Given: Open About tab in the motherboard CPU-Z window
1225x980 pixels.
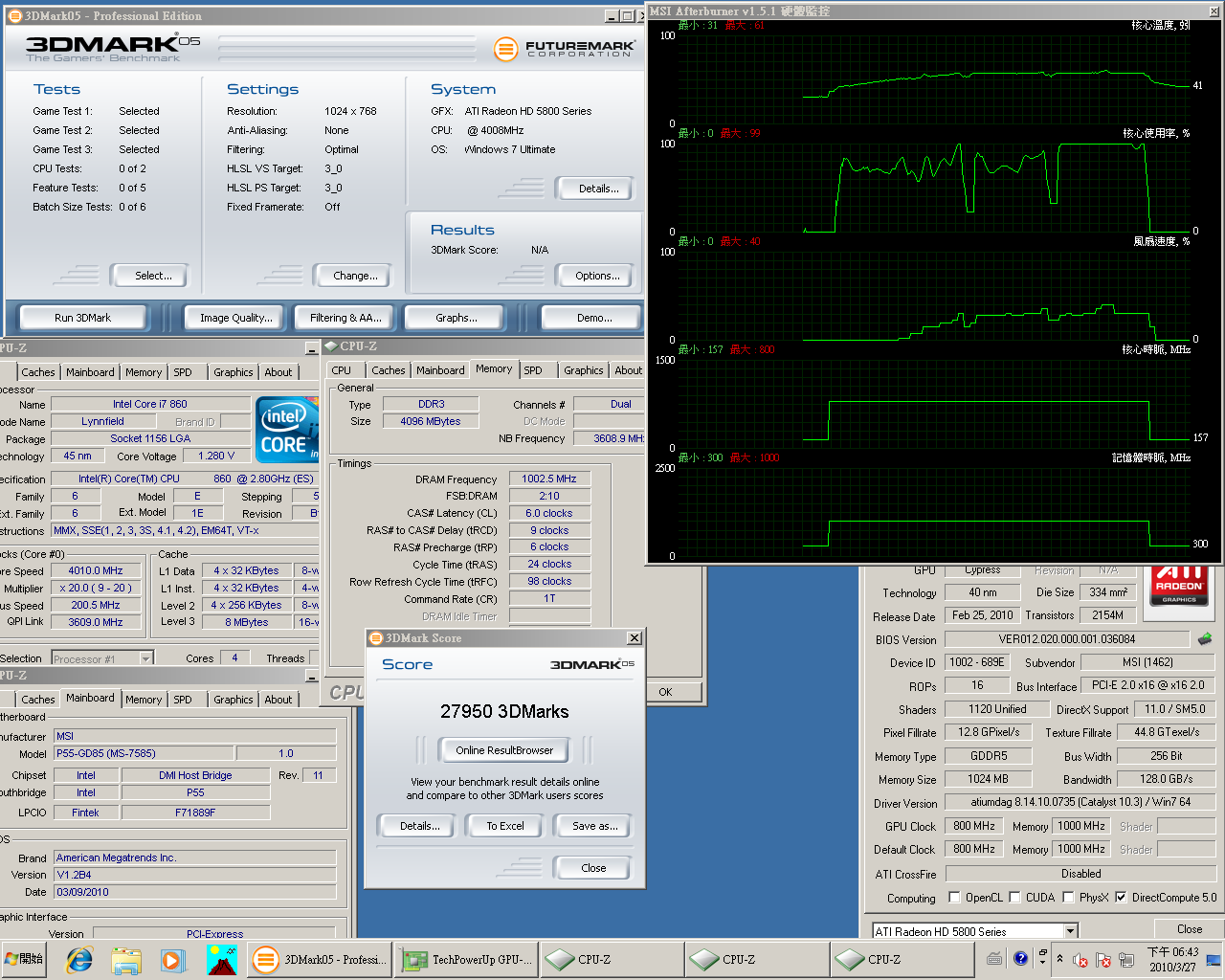Looking at the screenshot, I should pos(278,700).
